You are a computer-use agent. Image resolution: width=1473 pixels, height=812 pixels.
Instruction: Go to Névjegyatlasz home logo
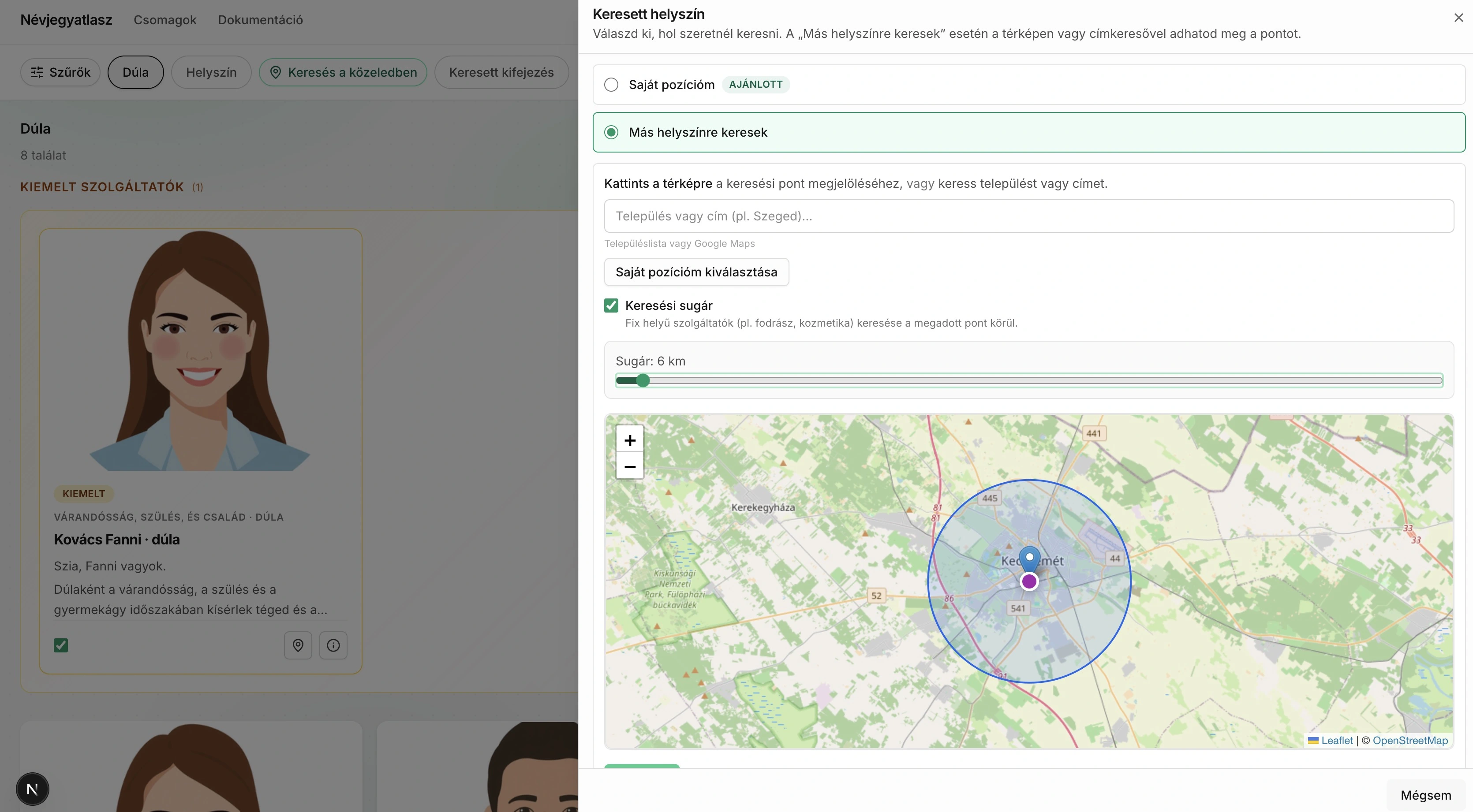(66, 20)
